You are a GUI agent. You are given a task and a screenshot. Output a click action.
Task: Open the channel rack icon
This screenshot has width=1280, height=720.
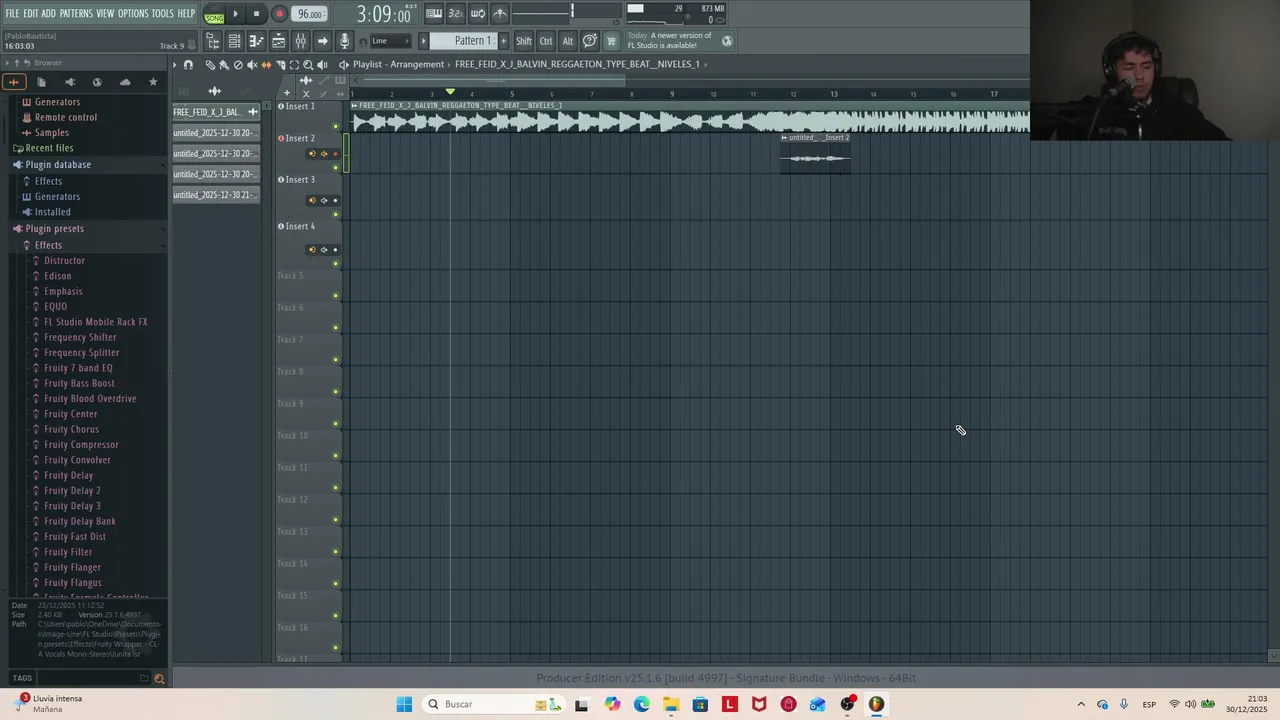[234, 41]
